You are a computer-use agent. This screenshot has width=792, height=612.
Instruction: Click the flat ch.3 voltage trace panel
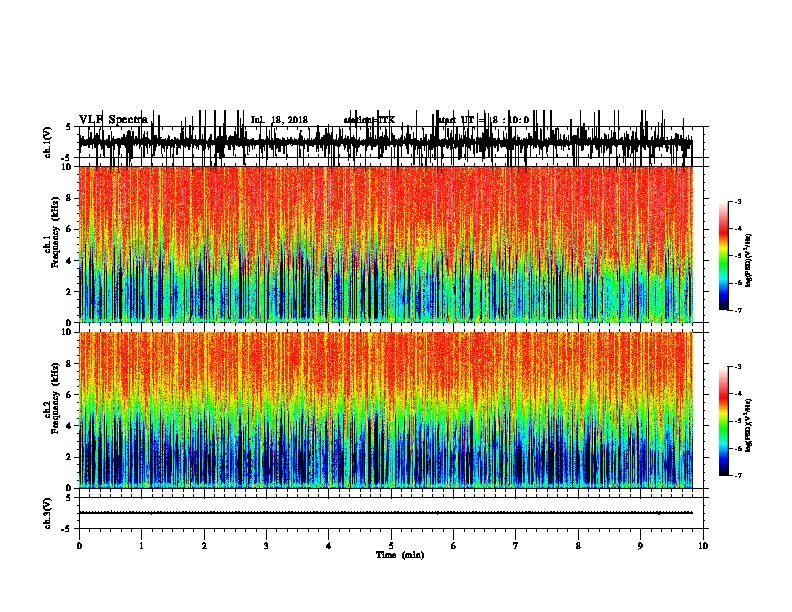(391, 513)
